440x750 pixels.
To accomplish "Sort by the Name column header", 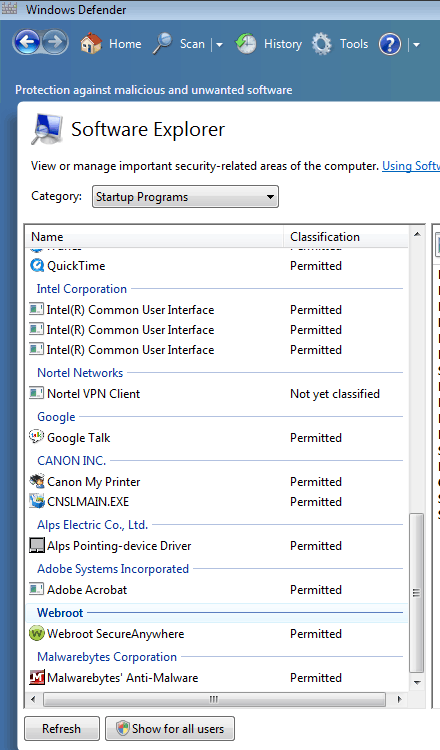I will (154, 237).
